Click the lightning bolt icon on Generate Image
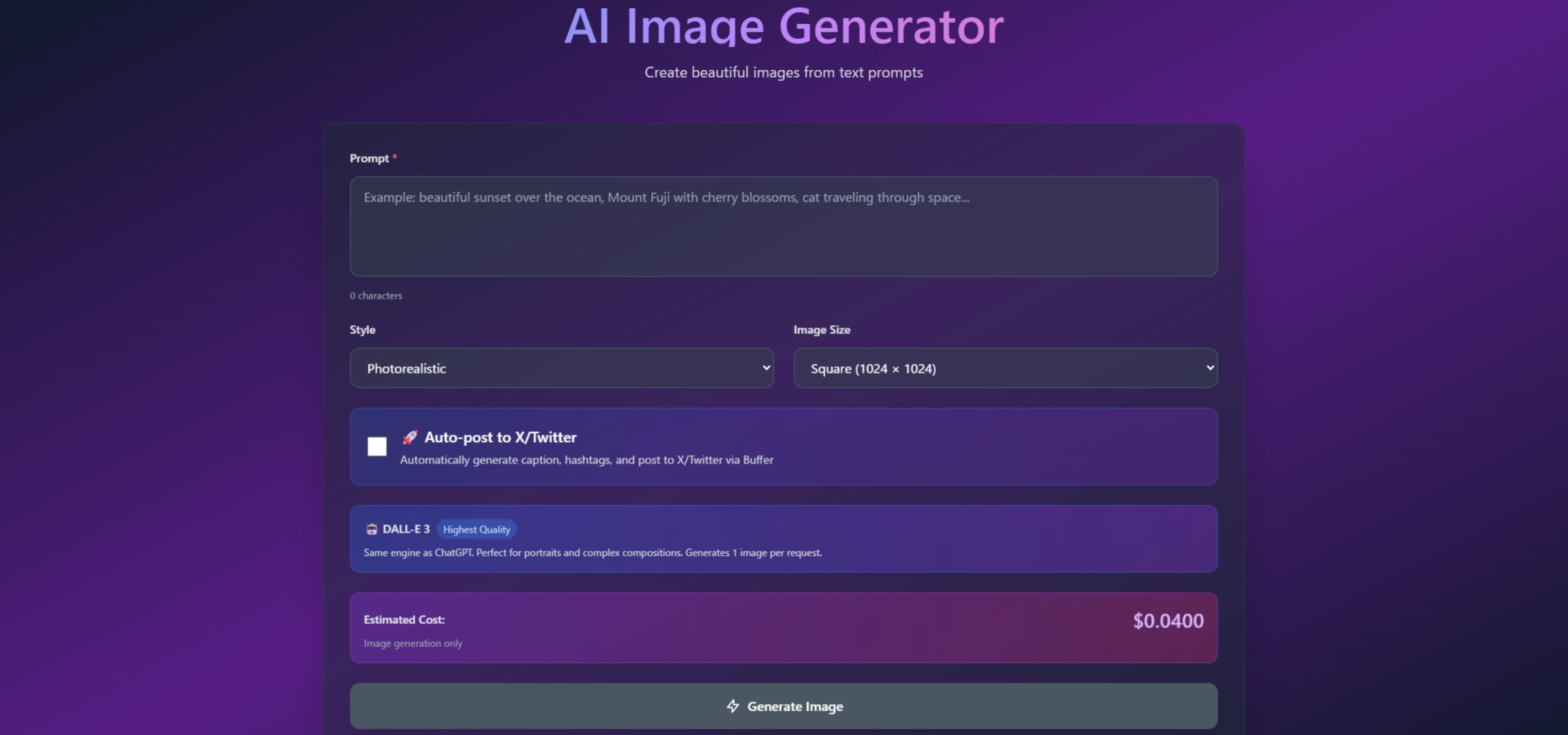 [733, 706]
